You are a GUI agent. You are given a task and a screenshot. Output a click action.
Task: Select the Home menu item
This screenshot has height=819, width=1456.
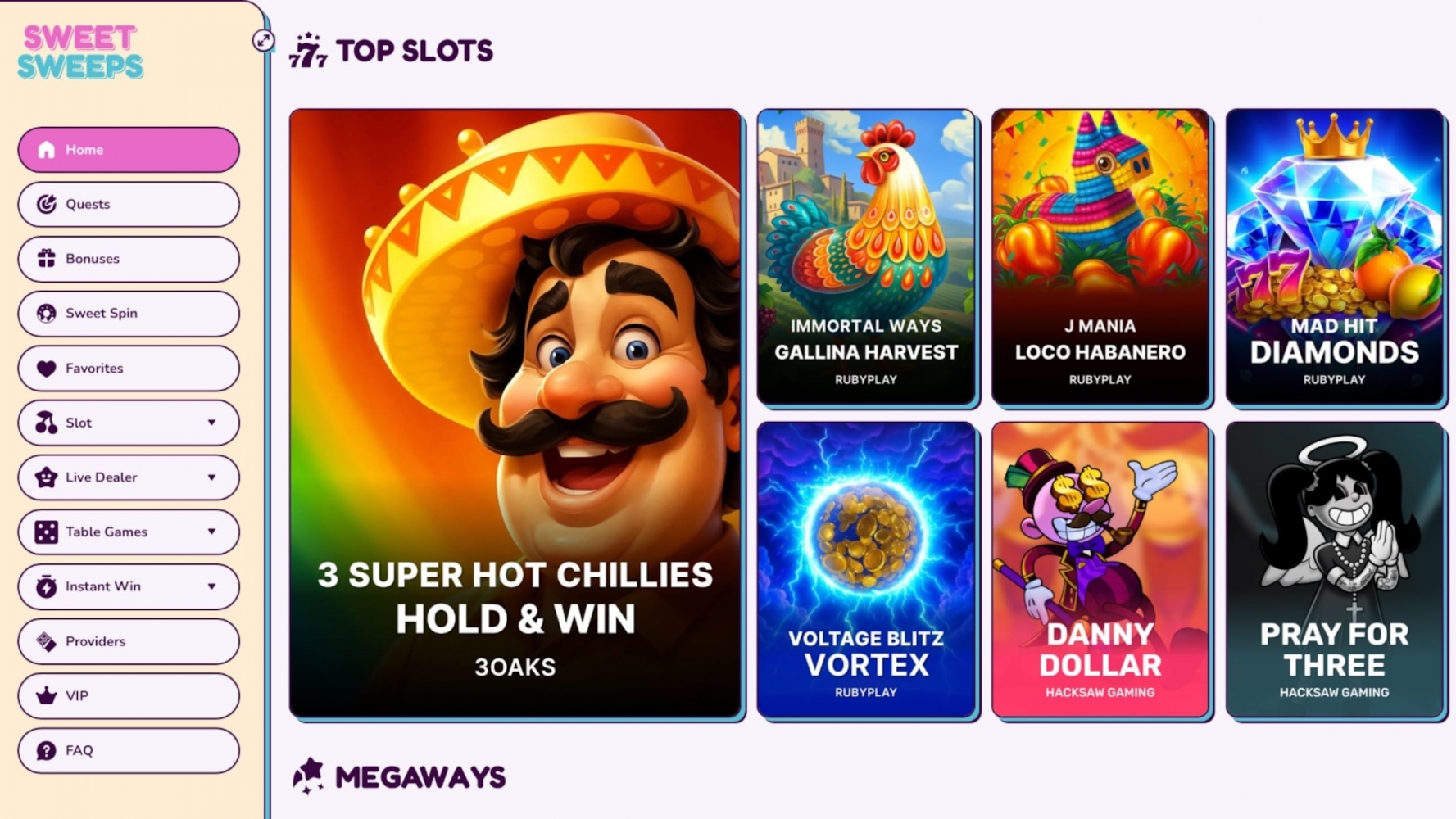pos(129,150)
